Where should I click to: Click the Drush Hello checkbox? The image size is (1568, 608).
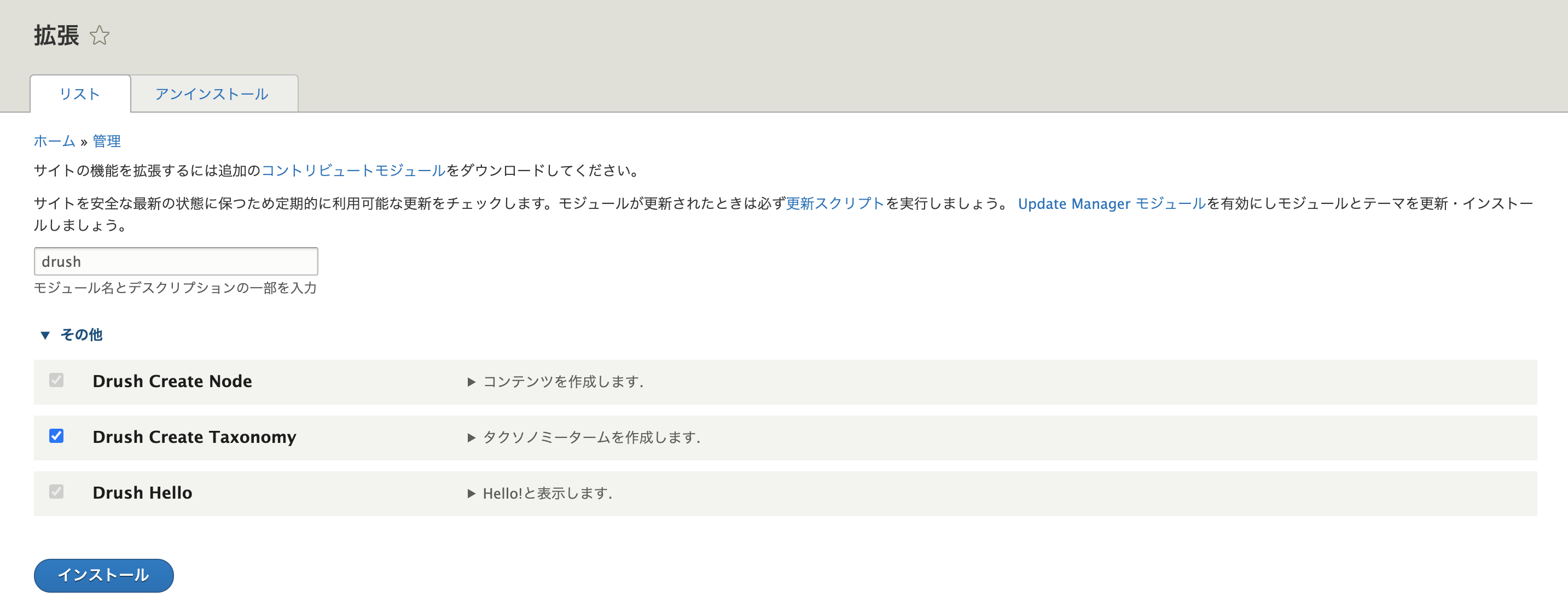pos(56,492)
